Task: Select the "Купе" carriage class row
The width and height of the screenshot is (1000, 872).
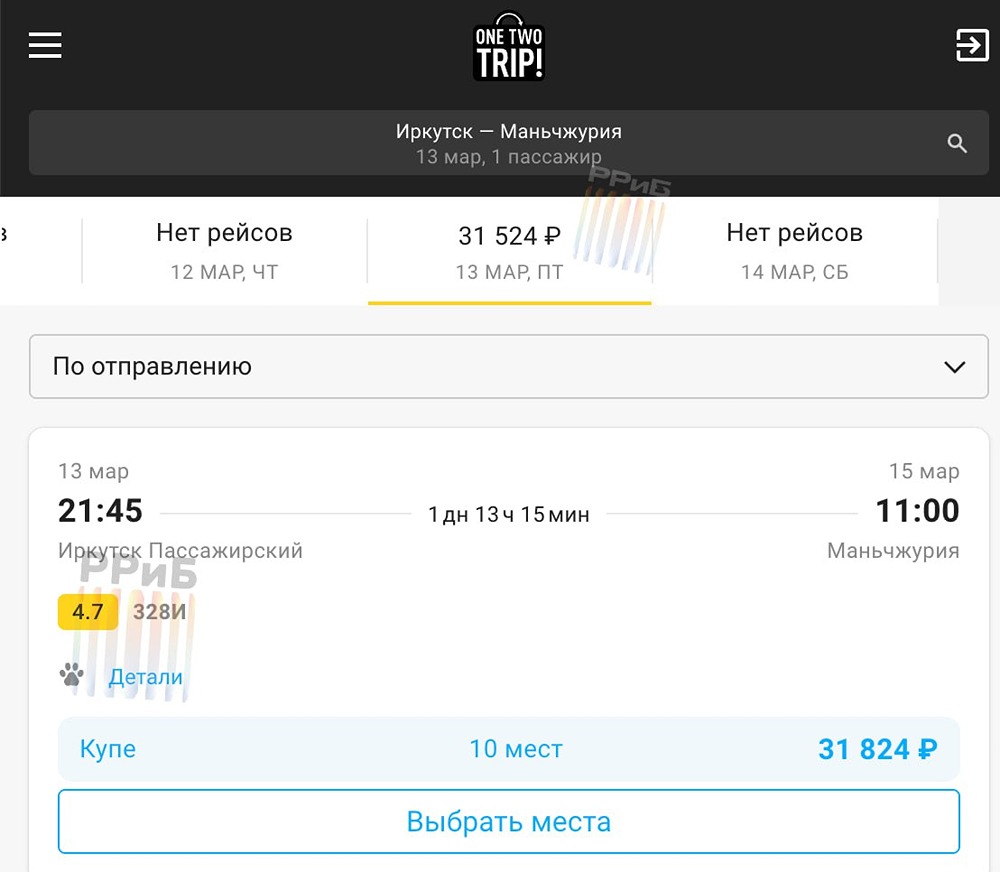Action: click(108, 749)
